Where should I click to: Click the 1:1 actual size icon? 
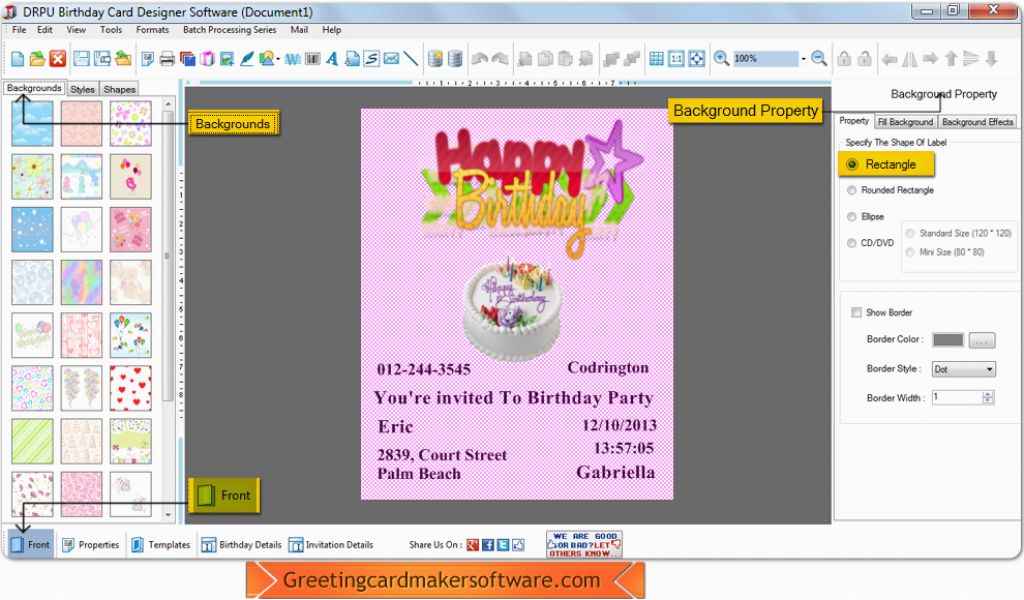click(677, 59)
